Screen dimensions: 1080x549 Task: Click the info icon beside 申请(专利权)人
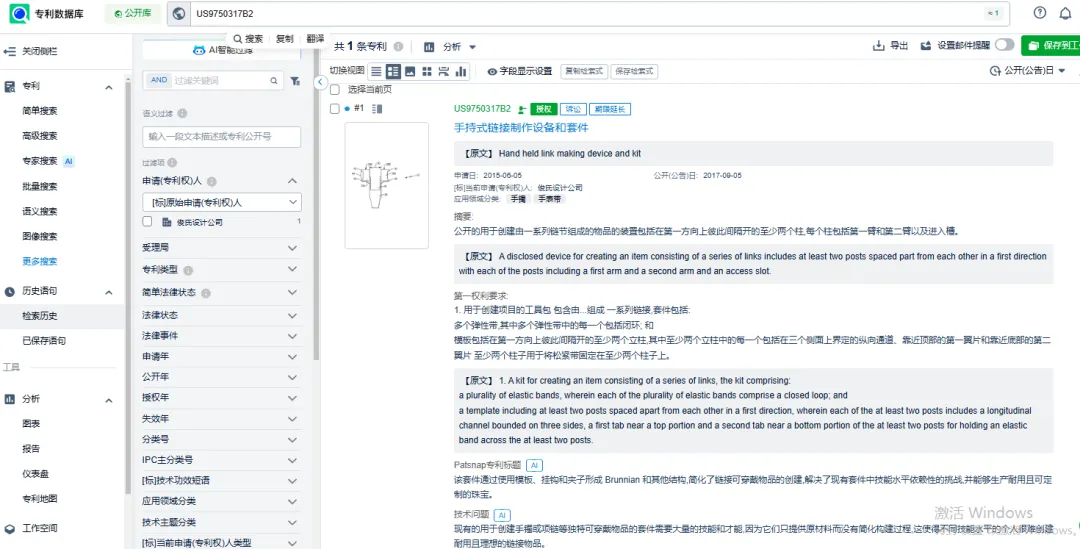point(212,181)
